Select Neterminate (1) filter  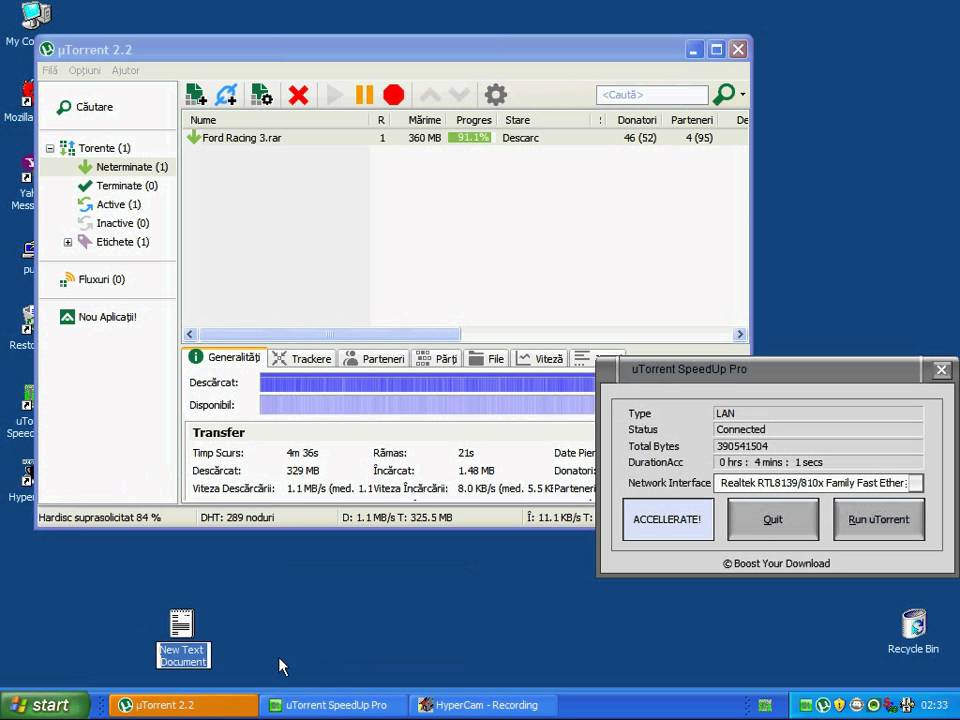click(x=123, y=167)
